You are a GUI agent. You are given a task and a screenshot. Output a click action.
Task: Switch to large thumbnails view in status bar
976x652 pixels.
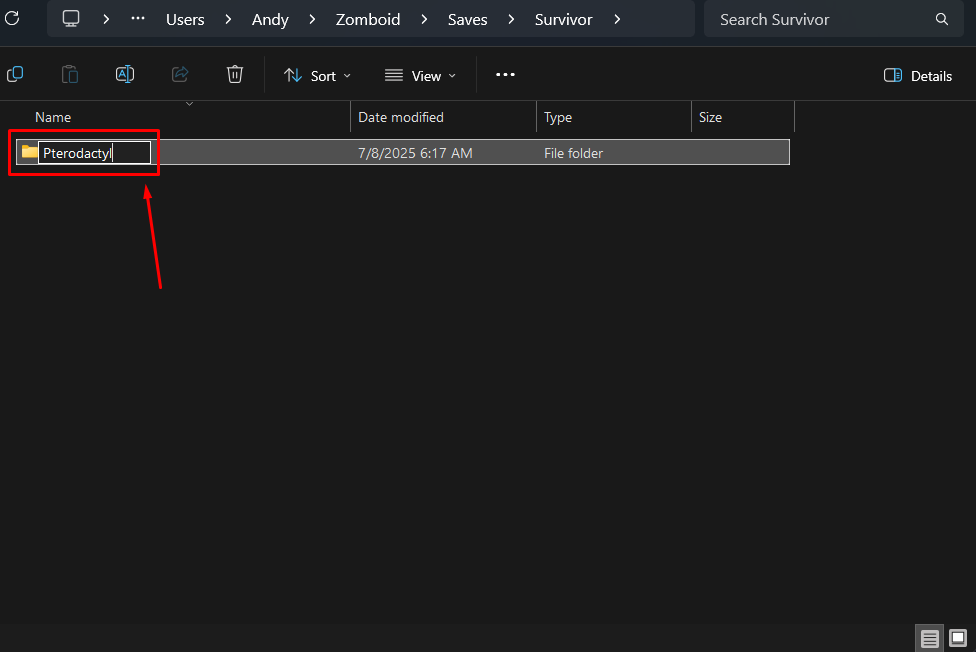[x=958, y=638]
